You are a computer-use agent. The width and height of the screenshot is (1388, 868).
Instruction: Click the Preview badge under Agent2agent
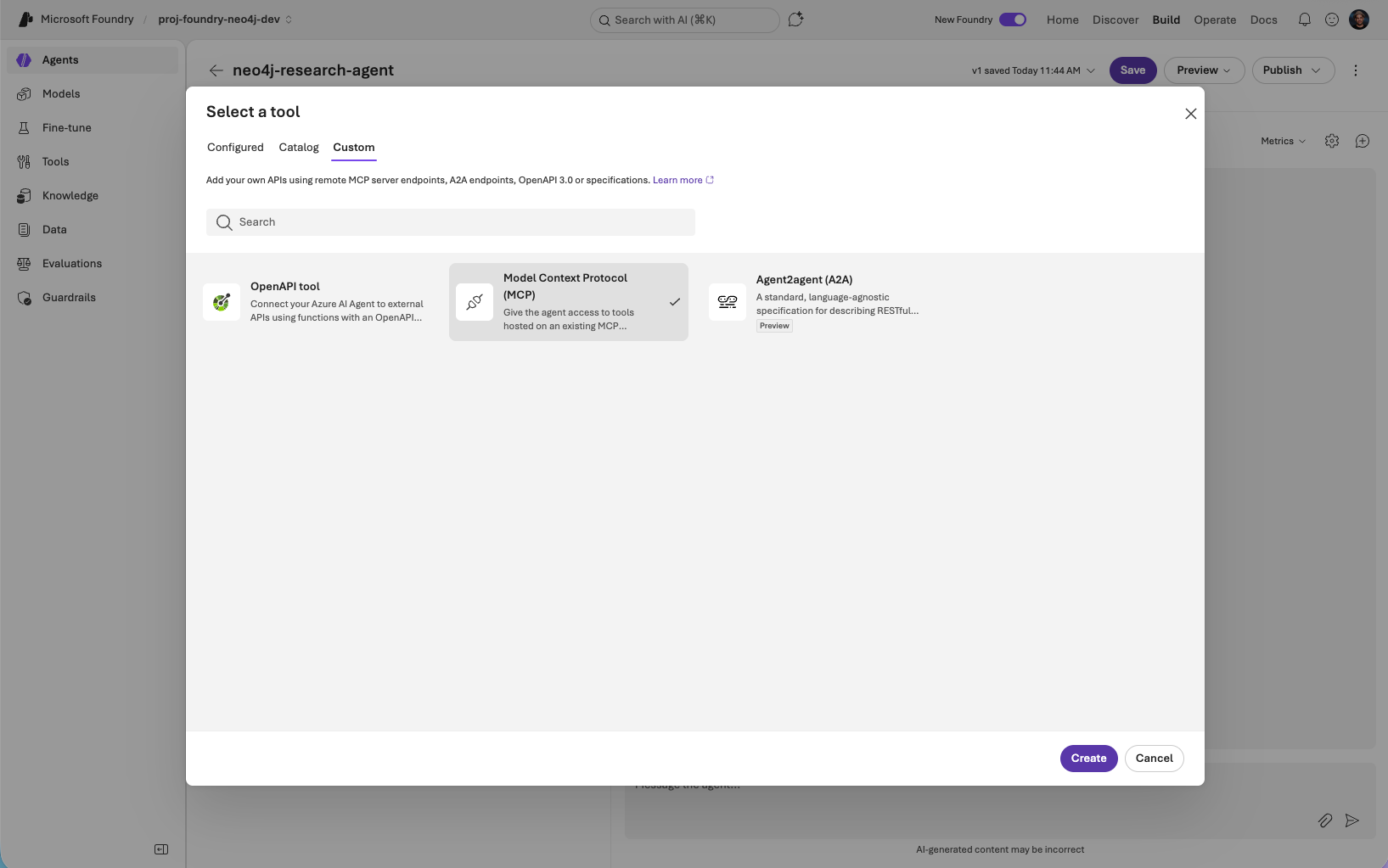pos(774,326)
